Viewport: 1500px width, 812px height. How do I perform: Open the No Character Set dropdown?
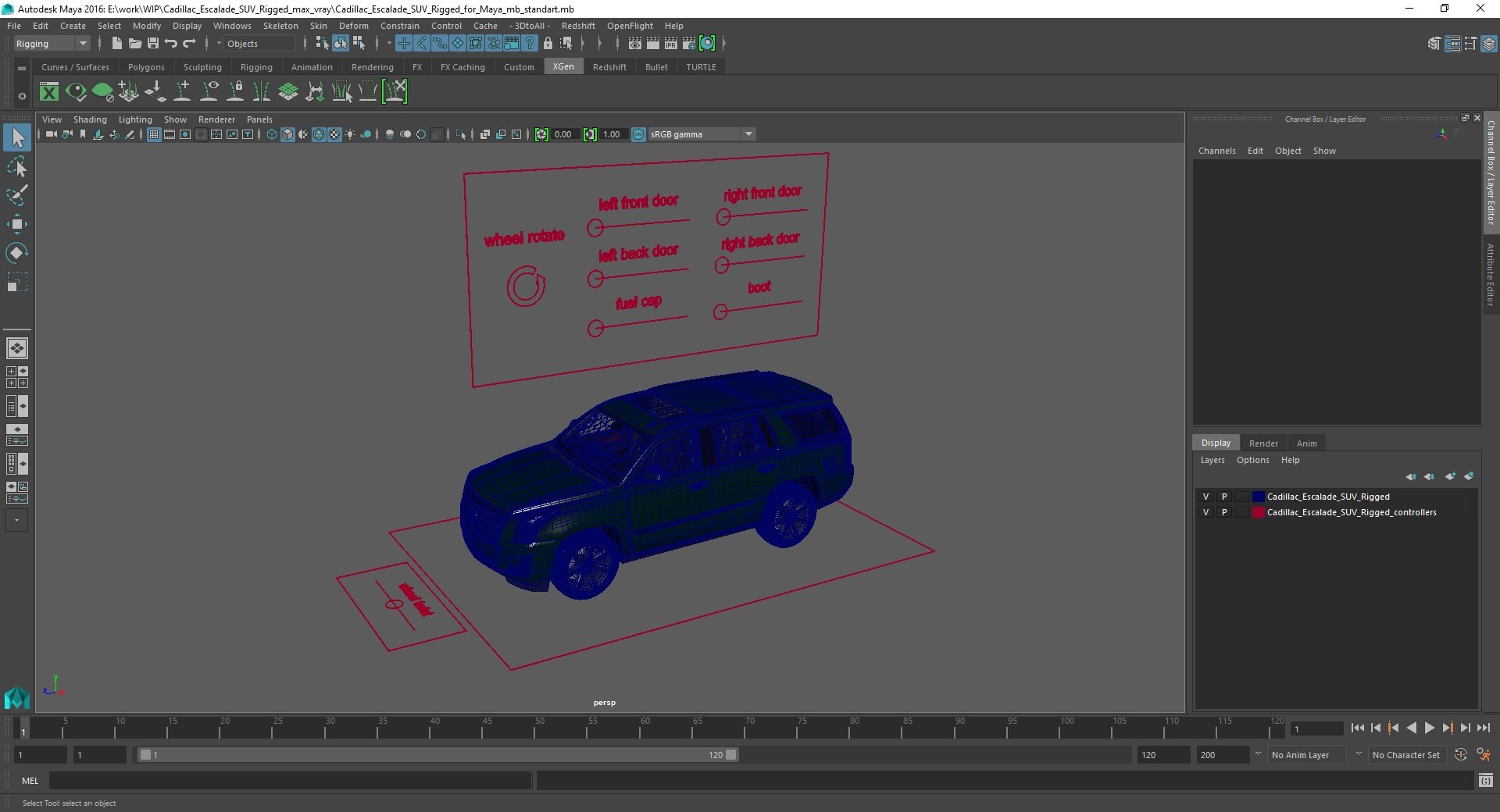(1406, 755)
